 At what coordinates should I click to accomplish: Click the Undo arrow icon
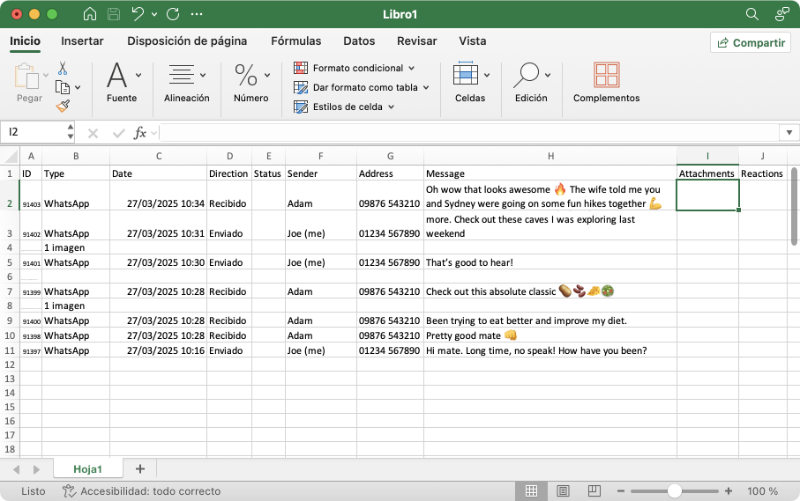pyautogui.click(x=137, y=14)
